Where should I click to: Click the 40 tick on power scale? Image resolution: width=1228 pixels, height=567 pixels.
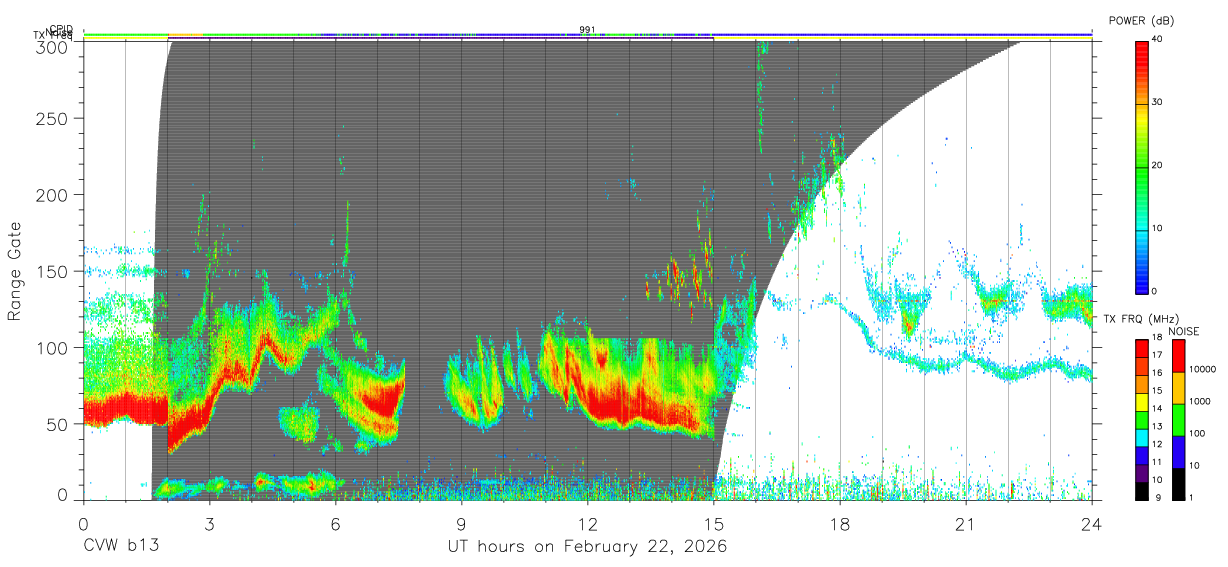tap(1157, 40)
